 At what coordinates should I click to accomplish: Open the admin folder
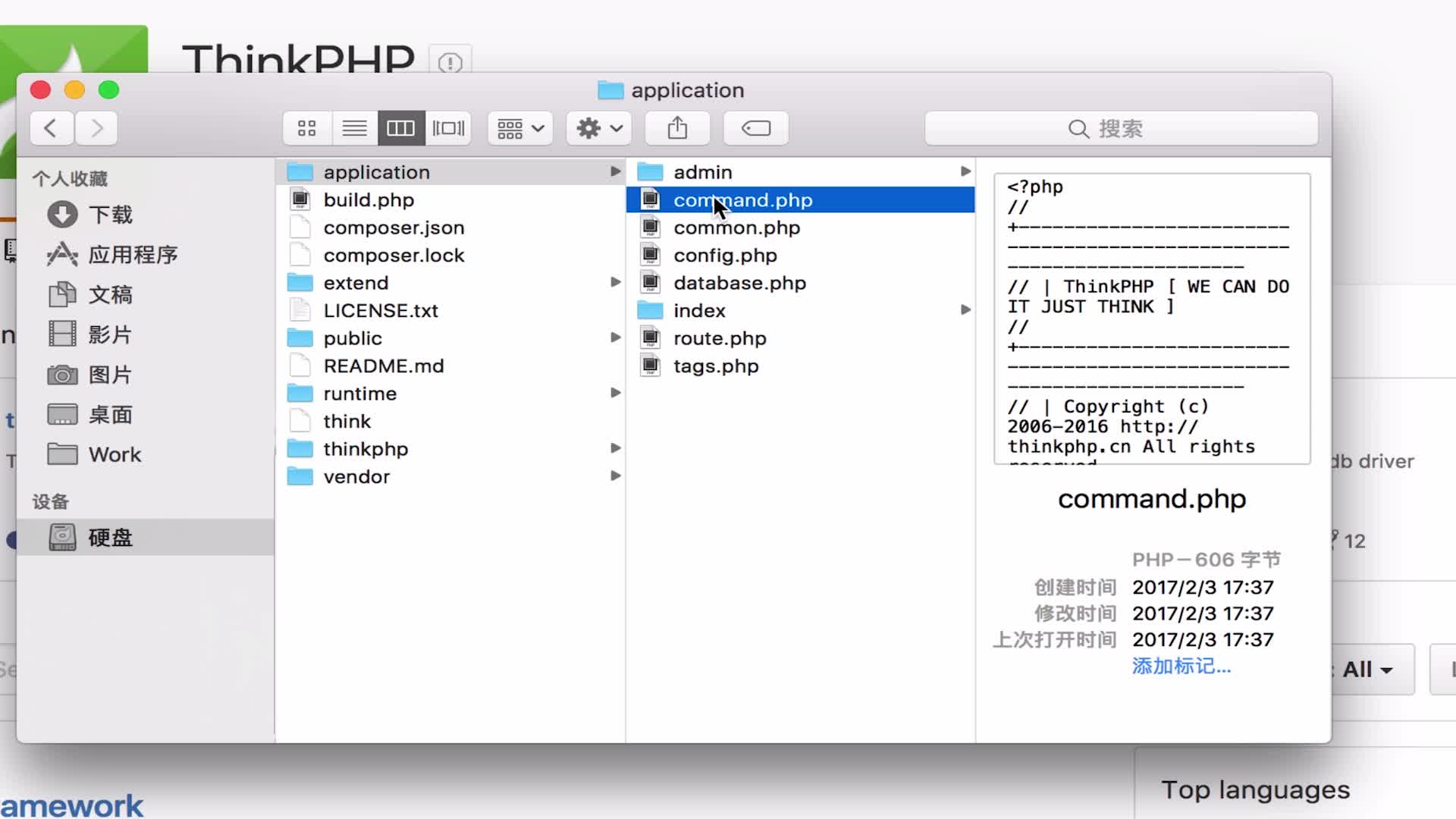tap(801, 172)
